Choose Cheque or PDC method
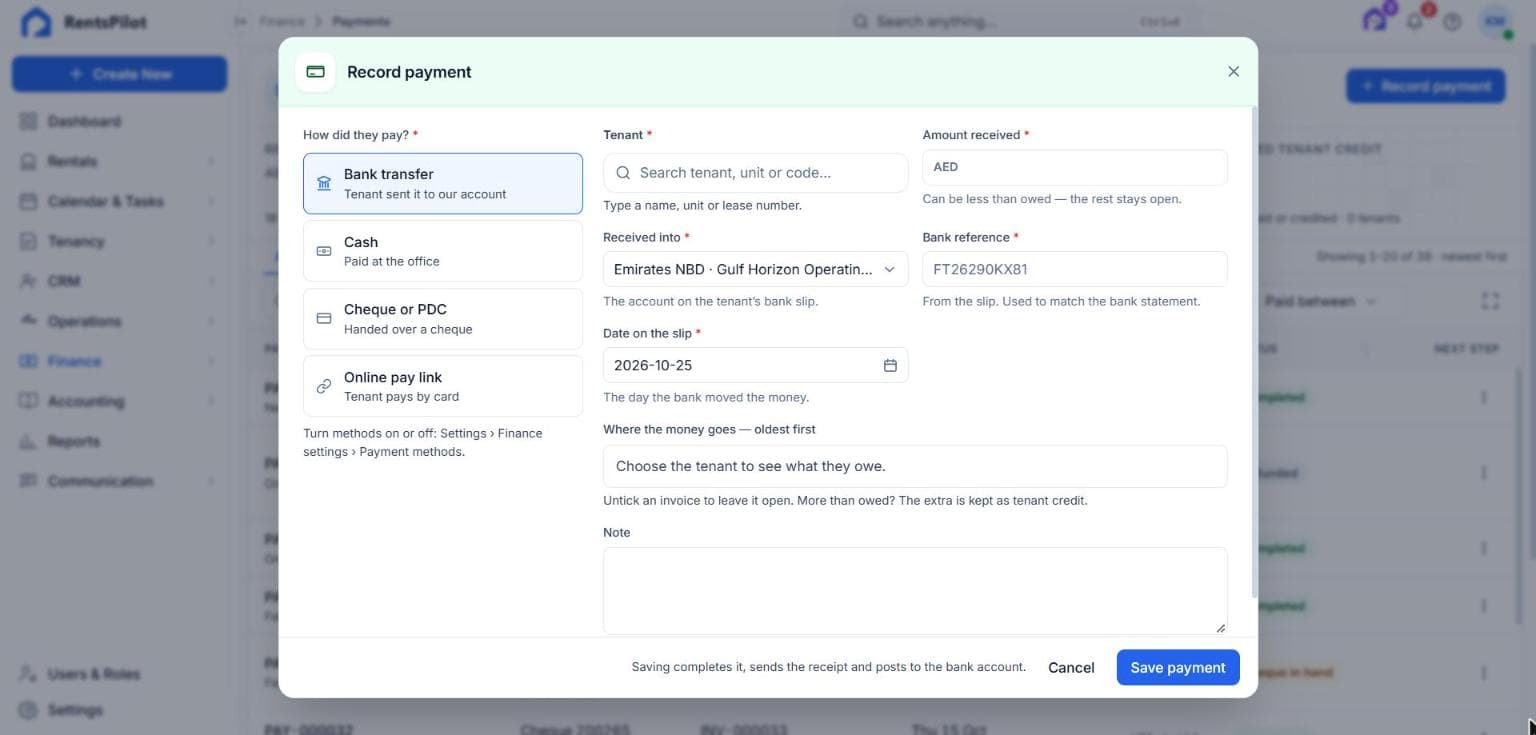The height and width of the screenshot is (735, 1536). pyautogui.click(x=443, y=319)
